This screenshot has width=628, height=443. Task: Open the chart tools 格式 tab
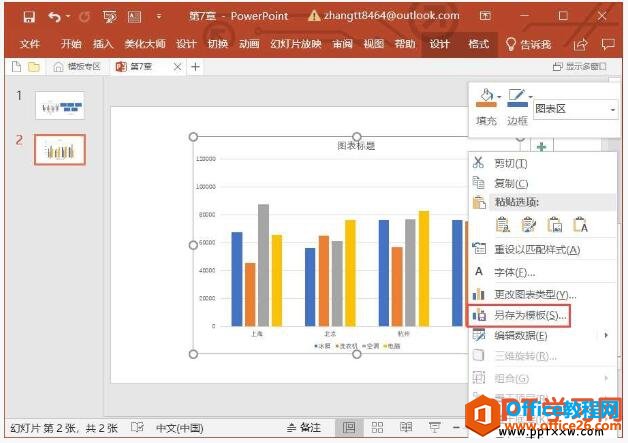click(x=479, y=44)
